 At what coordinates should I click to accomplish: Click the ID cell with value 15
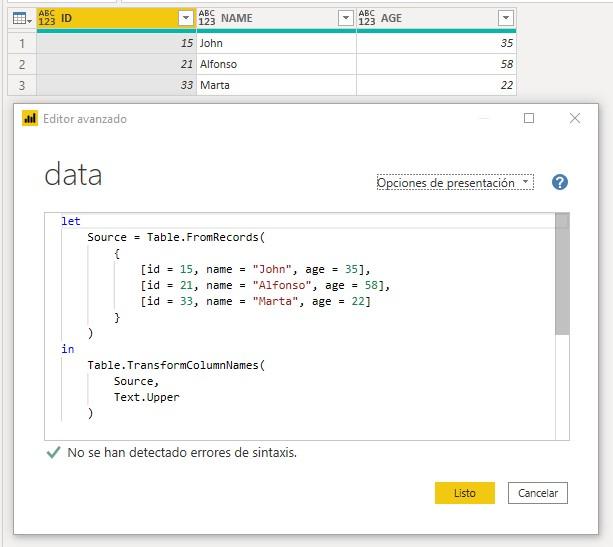coord(116,43)
